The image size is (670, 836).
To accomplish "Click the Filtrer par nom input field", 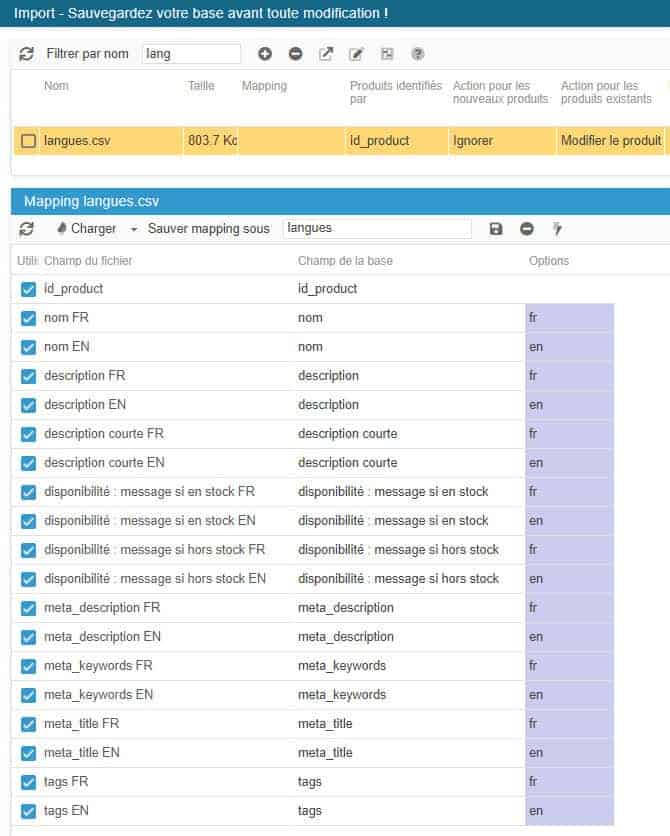I will (191, 54).
